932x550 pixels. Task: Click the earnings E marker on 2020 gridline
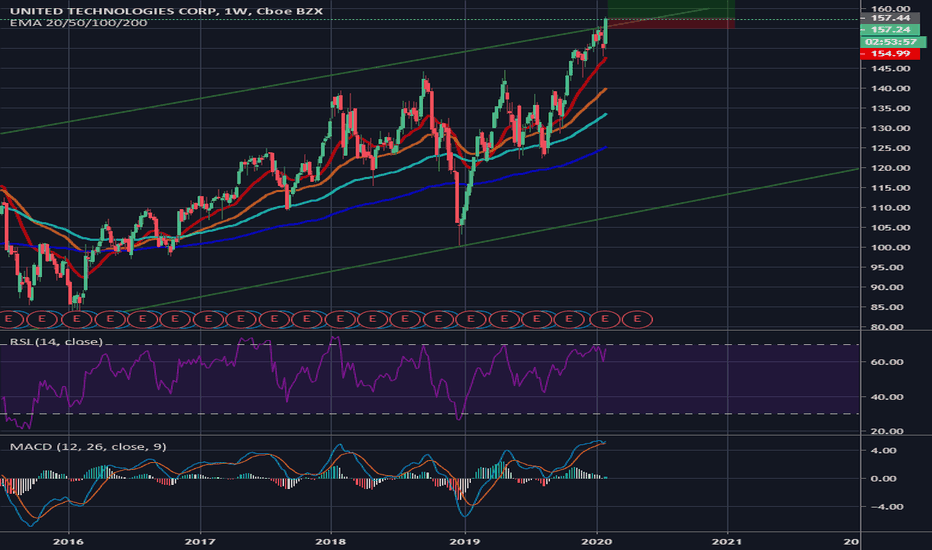coord(604,319)
